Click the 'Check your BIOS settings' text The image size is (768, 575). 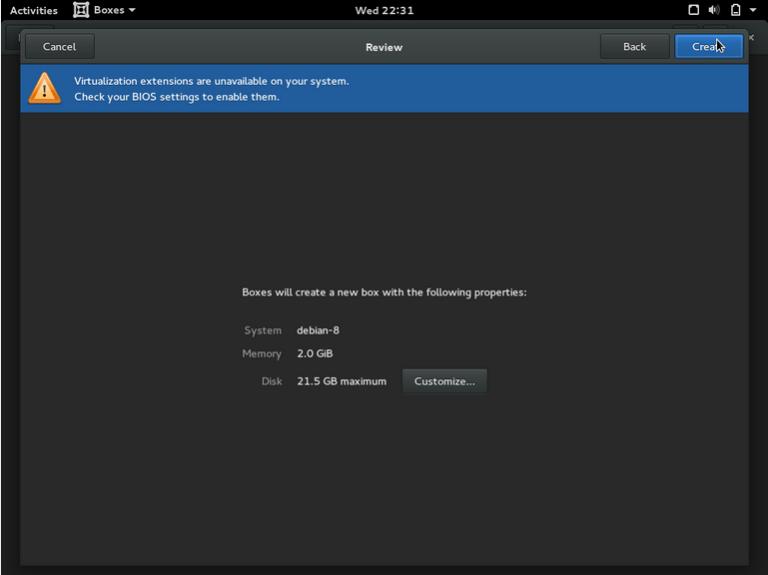coord(176,97)
